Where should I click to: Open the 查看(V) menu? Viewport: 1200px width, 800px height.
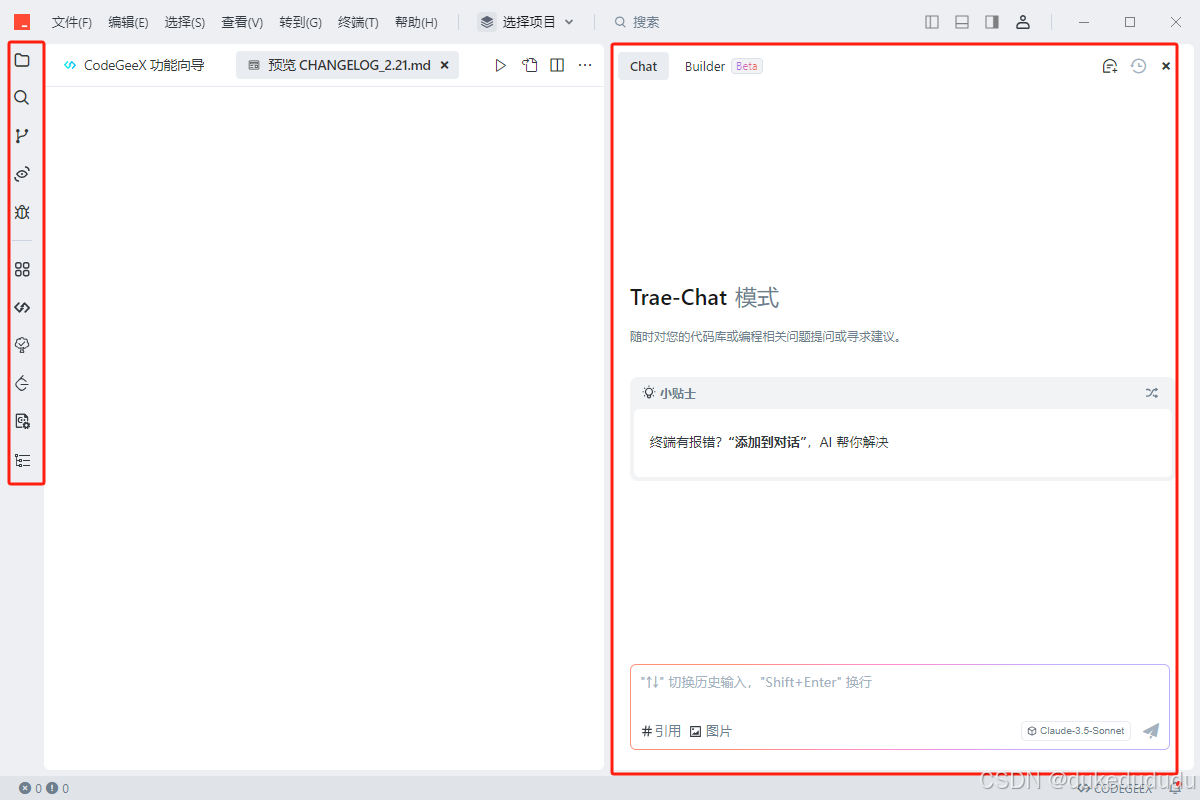tap(242, 22)
